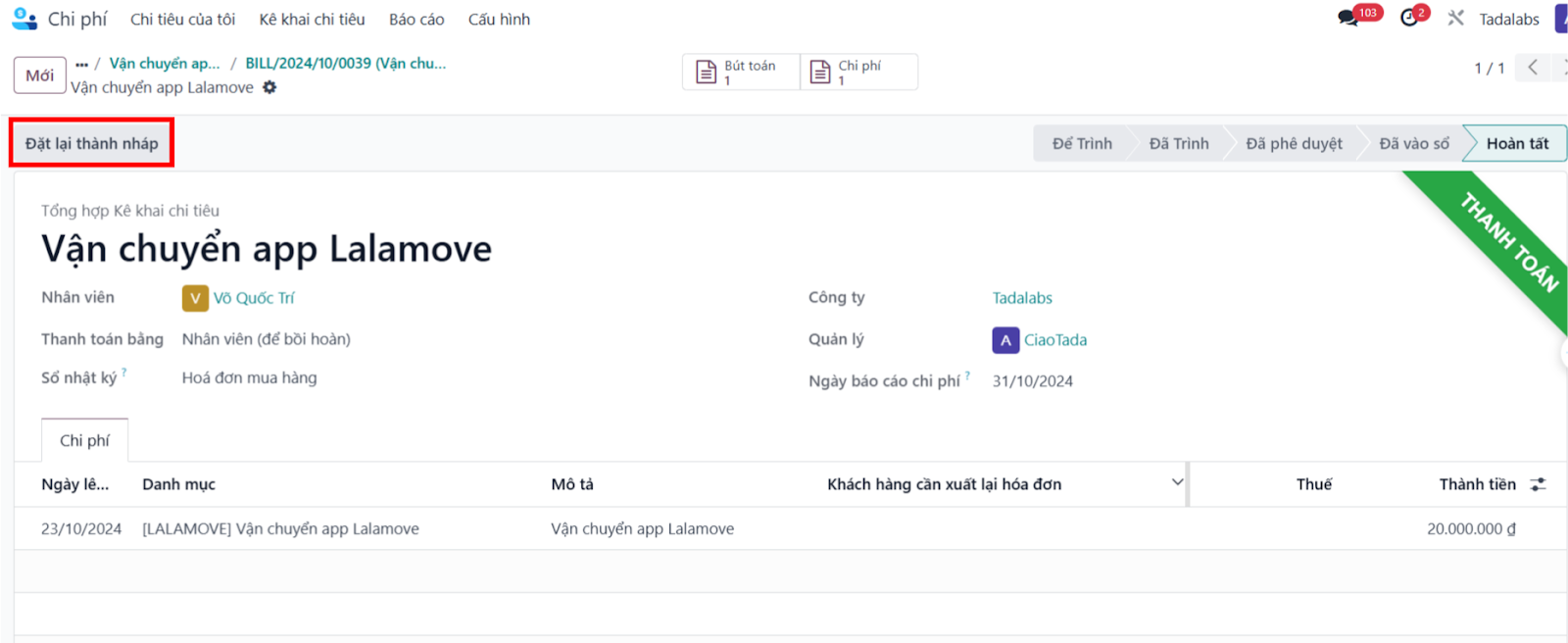Viewport: 1568px width, 643px height.
Task: Open BILL/2024/10/0039 breadcrumb link
Action: point(346,64)
